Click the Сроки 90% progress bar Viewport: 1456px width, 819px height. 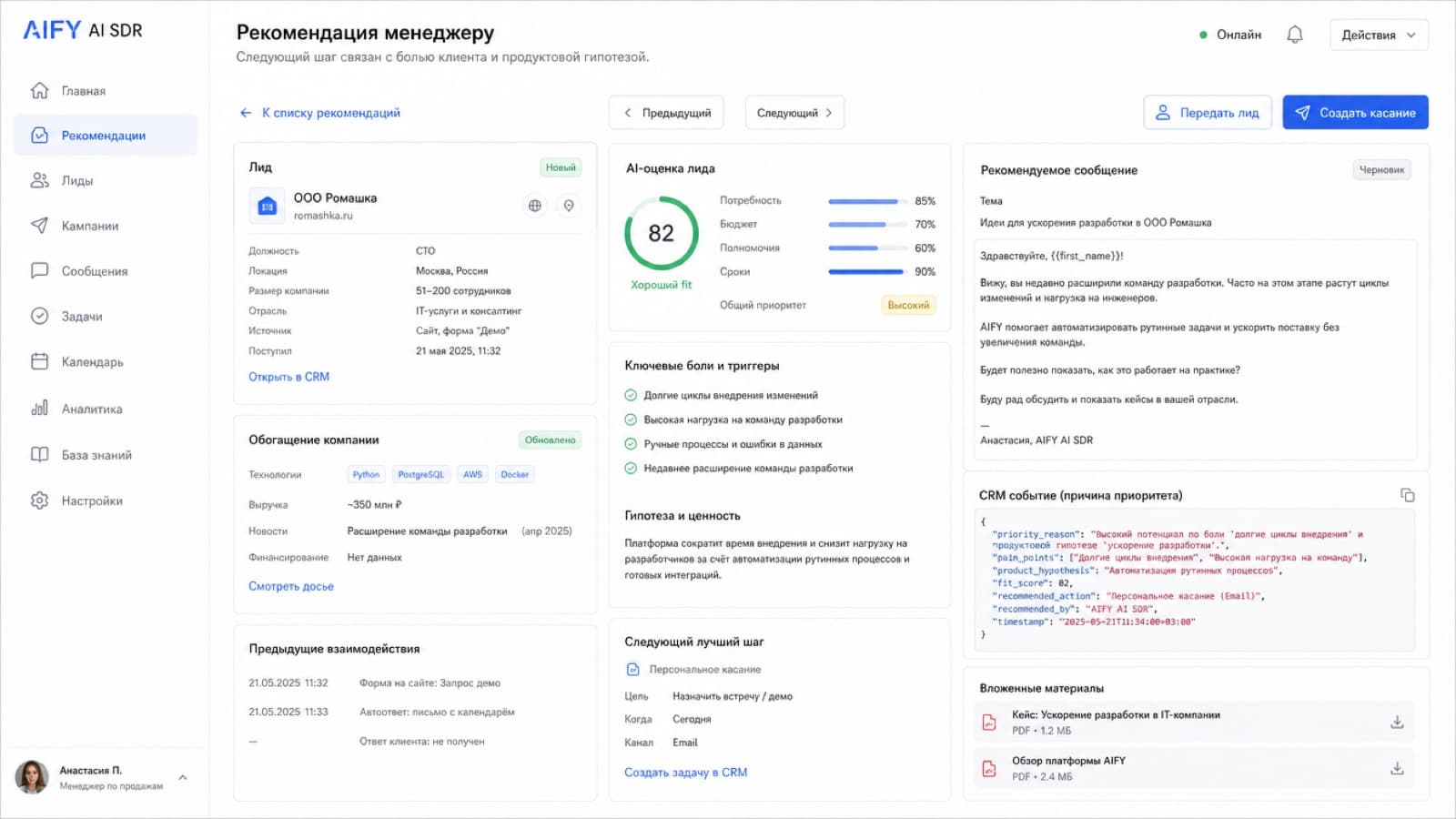coord(866,271)
